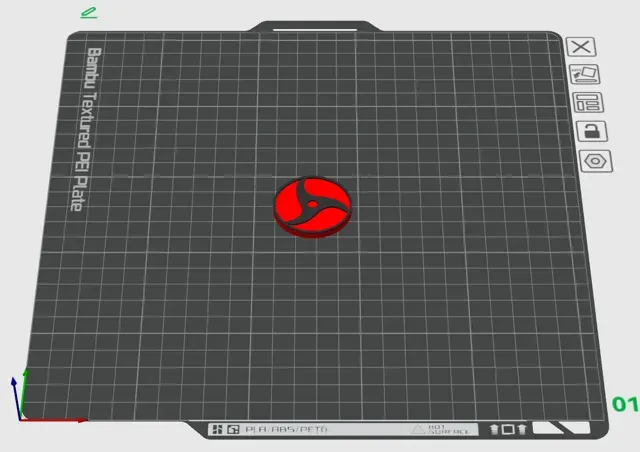Open plate settings hexagon icon
The height and width of the screenshot is (452, 640).
596,161
